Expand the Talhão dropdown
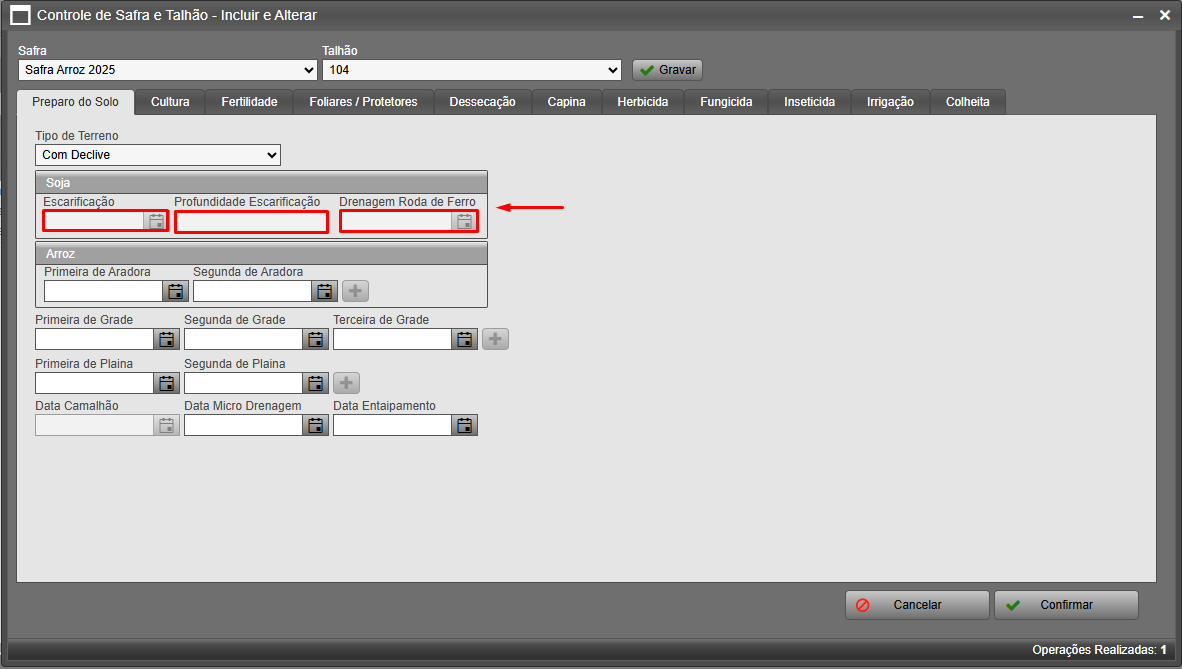This screenshot has height=669, width=1182. coord(471,70)
